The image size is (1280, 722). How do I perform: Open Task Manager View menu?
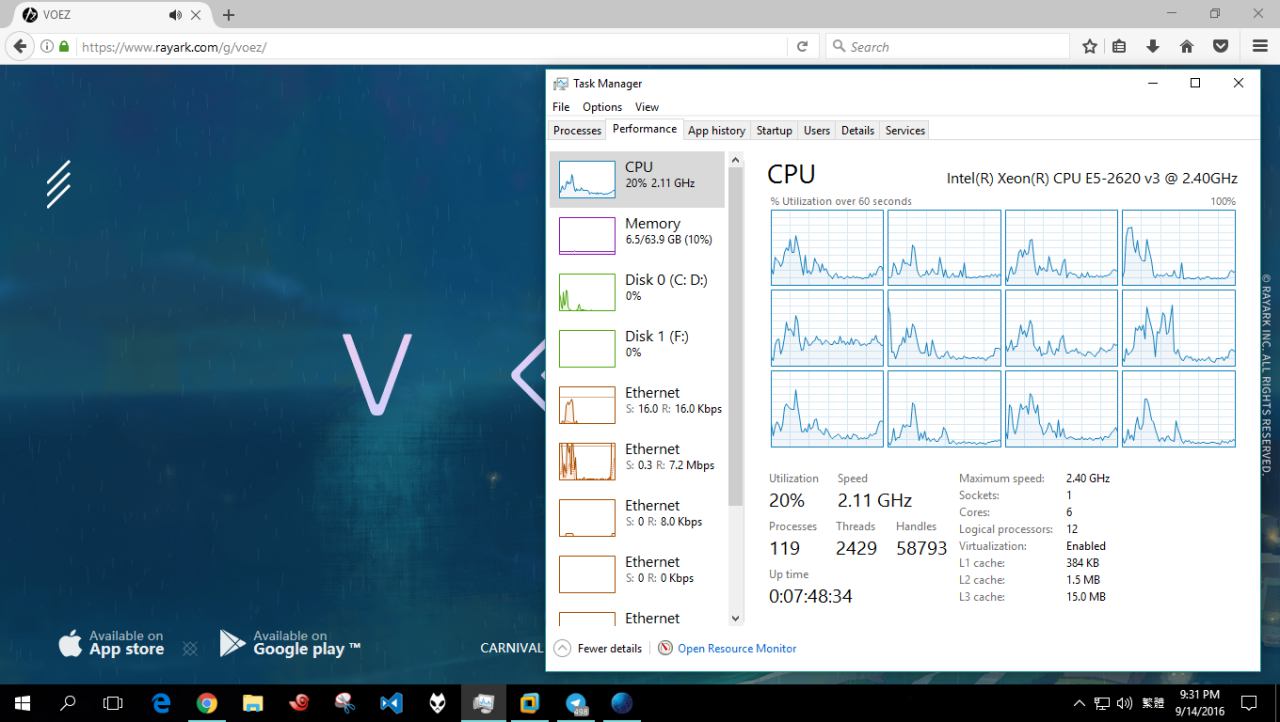click(647, 107)
